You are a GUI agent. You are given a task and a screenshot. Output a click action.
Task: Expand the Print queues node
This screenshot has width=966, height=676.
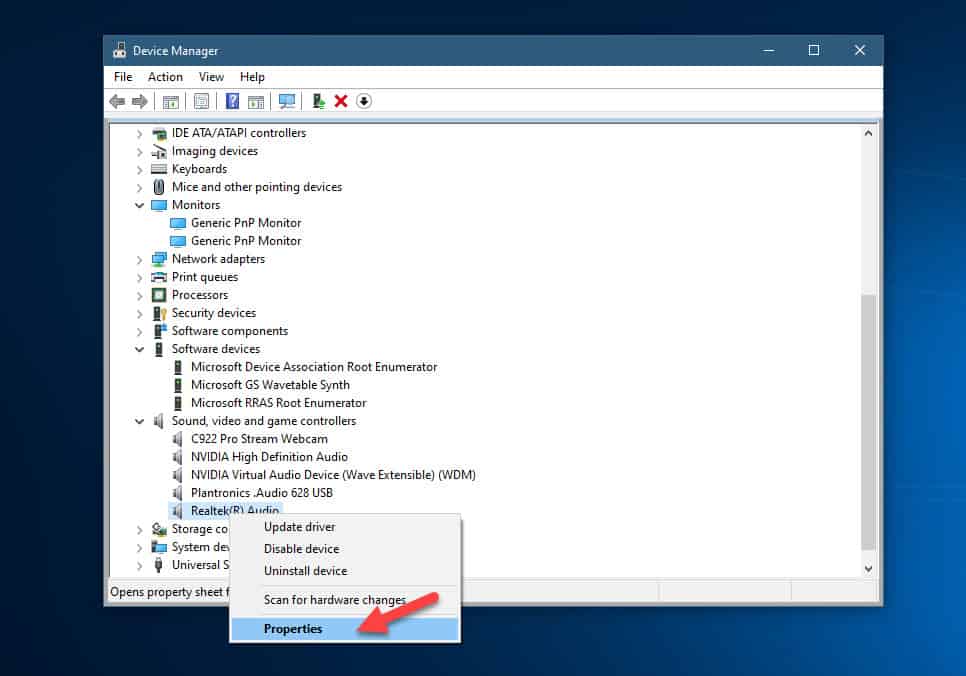pos(140,277)
